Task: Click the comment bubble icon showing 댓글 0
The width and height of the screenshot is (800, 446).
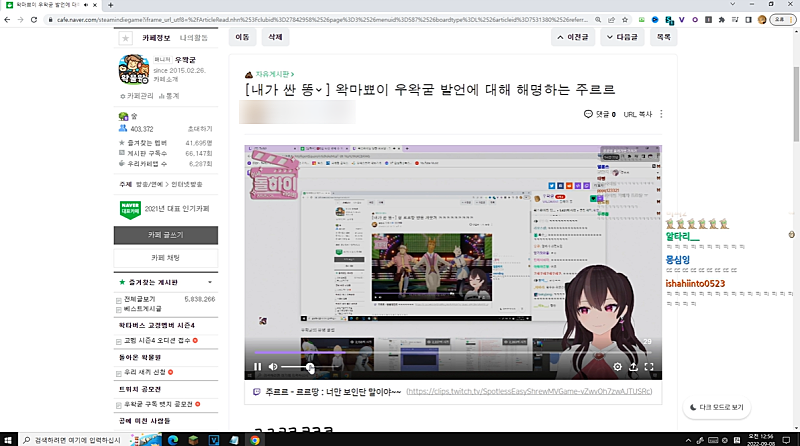Action: (589, 114)
